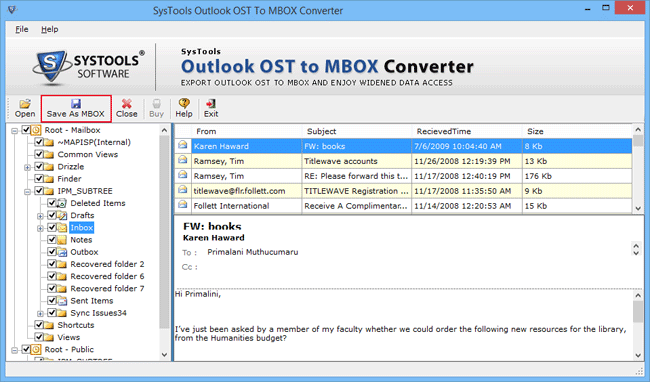Click down arrow of email list scrollbar
The image size is (650, 382).
click(638, 208)
